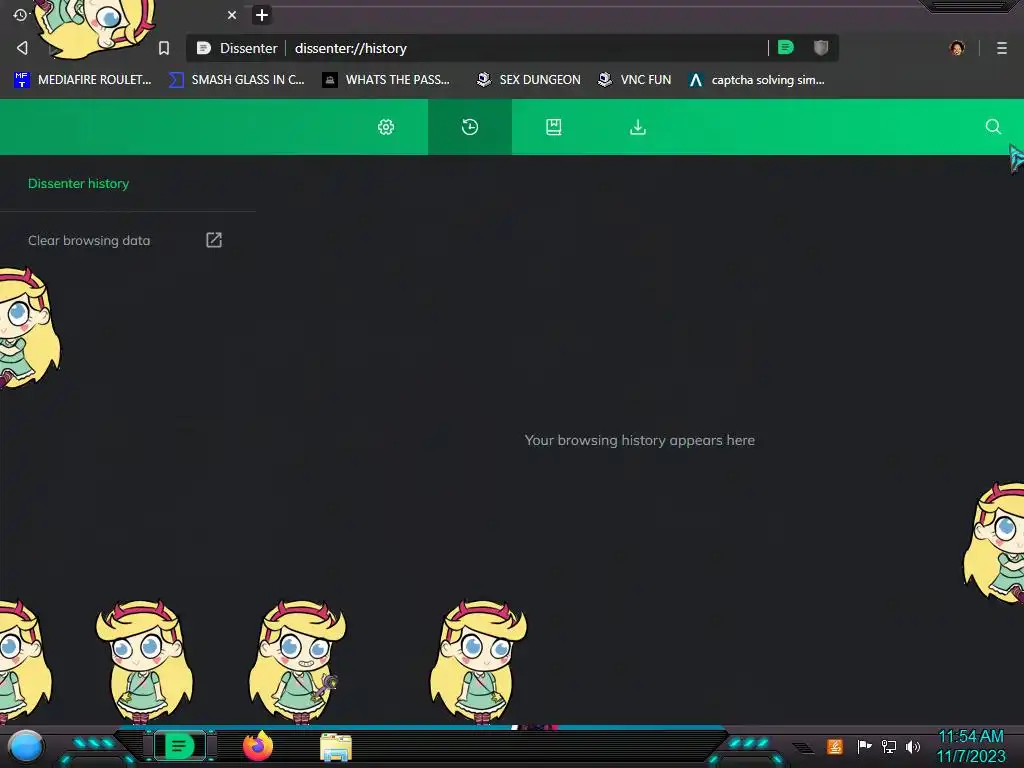Close the current browser tab
This screenshot has width=1024, height=768.
pos(232,15)
